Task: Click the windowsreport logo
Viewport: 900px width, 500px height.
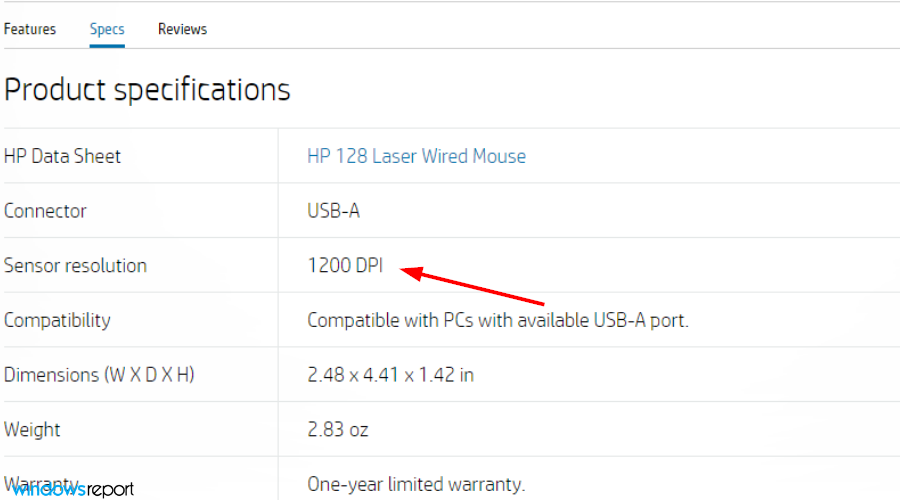Action: click(x=69, y=488)
